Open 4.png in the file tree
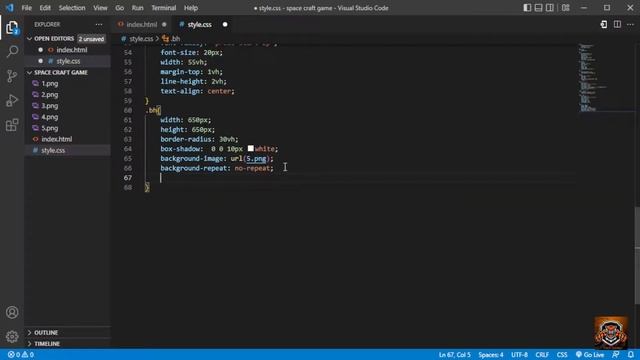This screenshot has width=640, height=360. pos(50,117)
